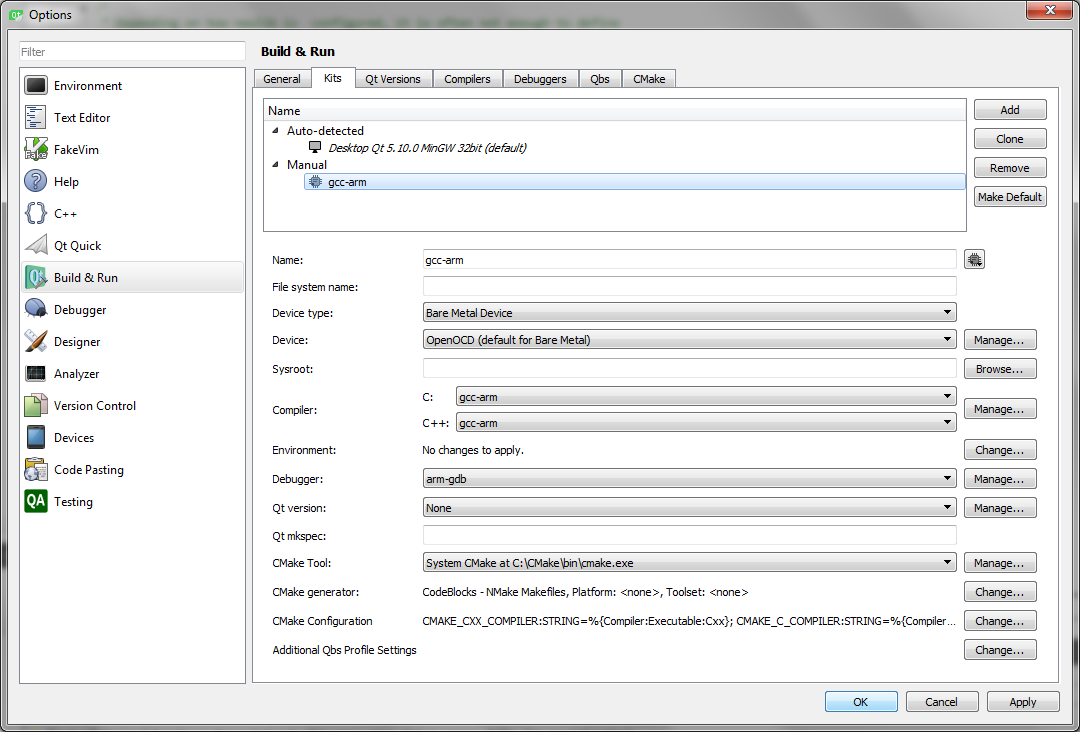Switch to the Qbs tab

click(599, 78)
